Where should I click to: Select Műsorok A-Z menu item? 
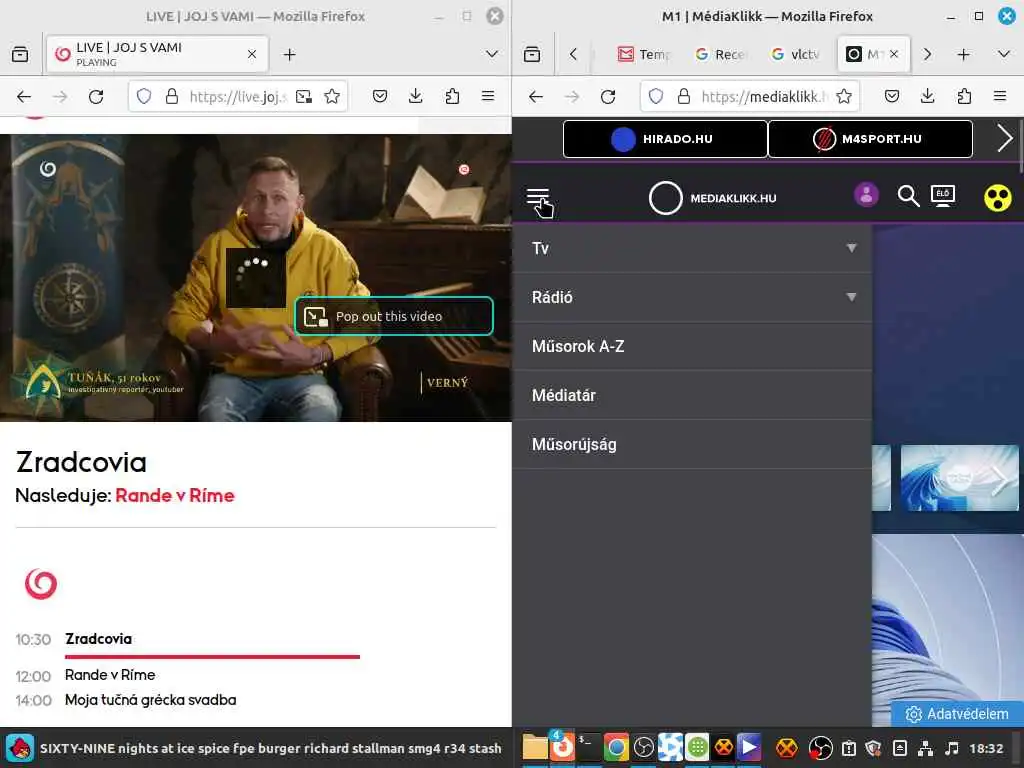point(692,346)
